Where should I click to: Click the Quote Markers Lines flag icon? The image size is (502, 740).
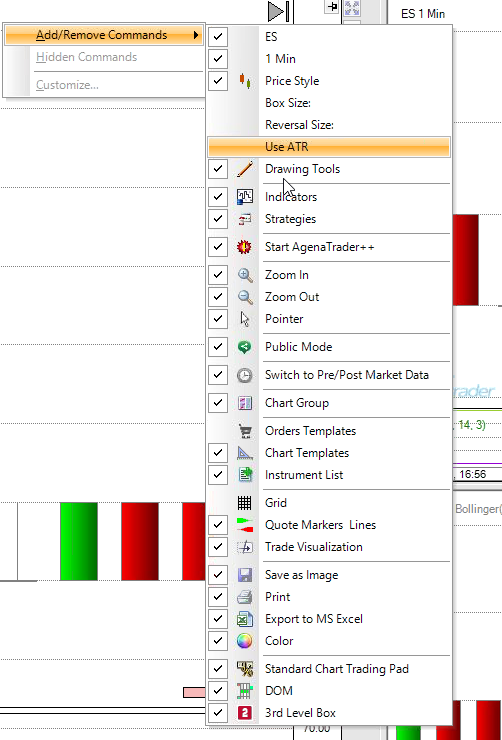244,525
